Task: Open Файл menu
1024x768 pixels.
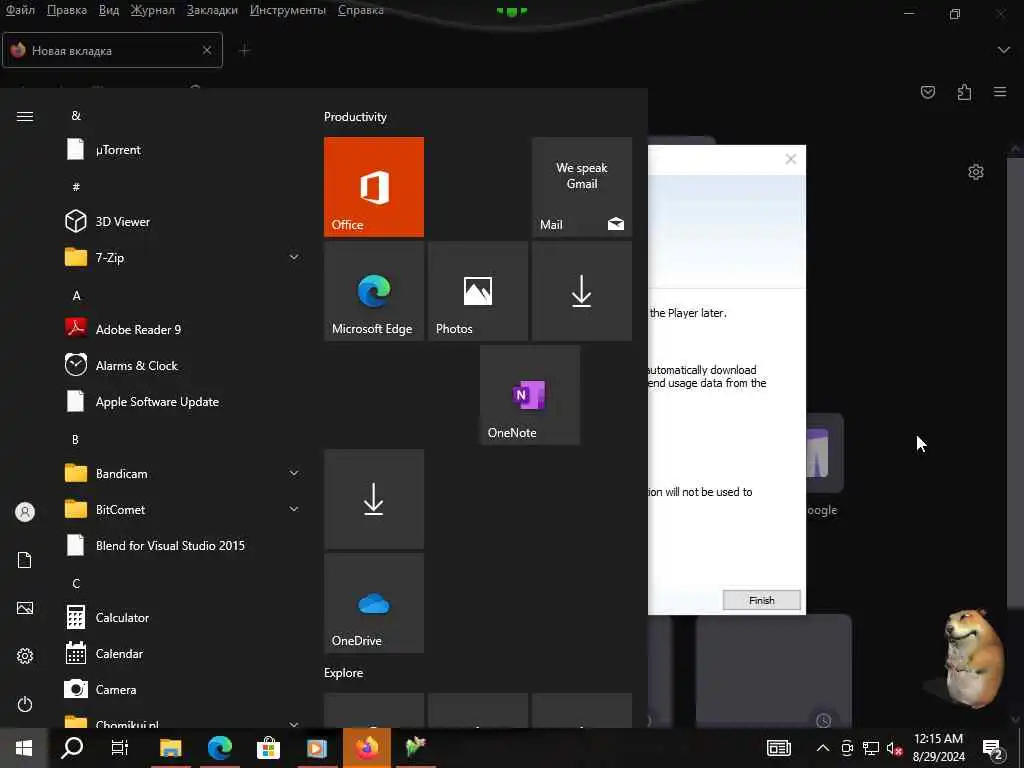Action: tap(20, 10)
